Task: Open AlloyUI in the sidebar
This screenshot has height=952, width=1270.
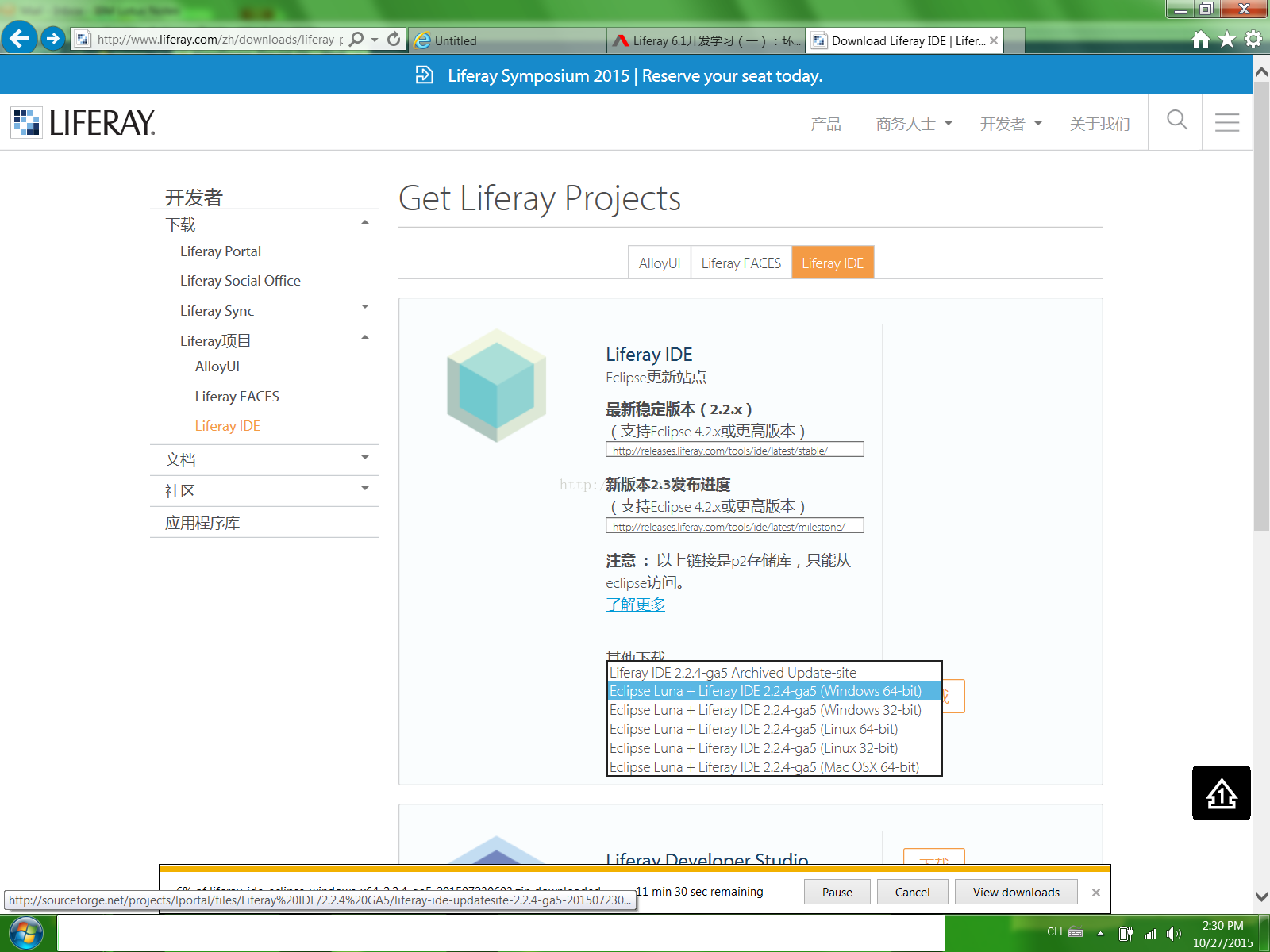Action: point(217,367)
